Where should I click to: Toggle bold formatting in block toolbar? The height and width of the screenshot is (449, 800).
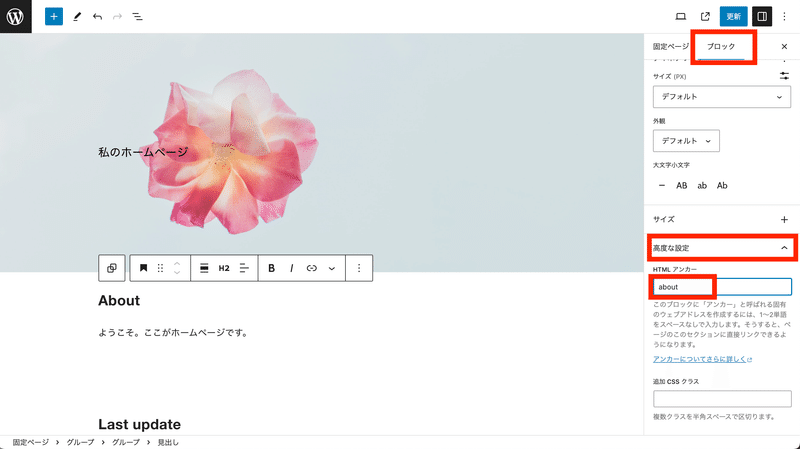point(271,268)
